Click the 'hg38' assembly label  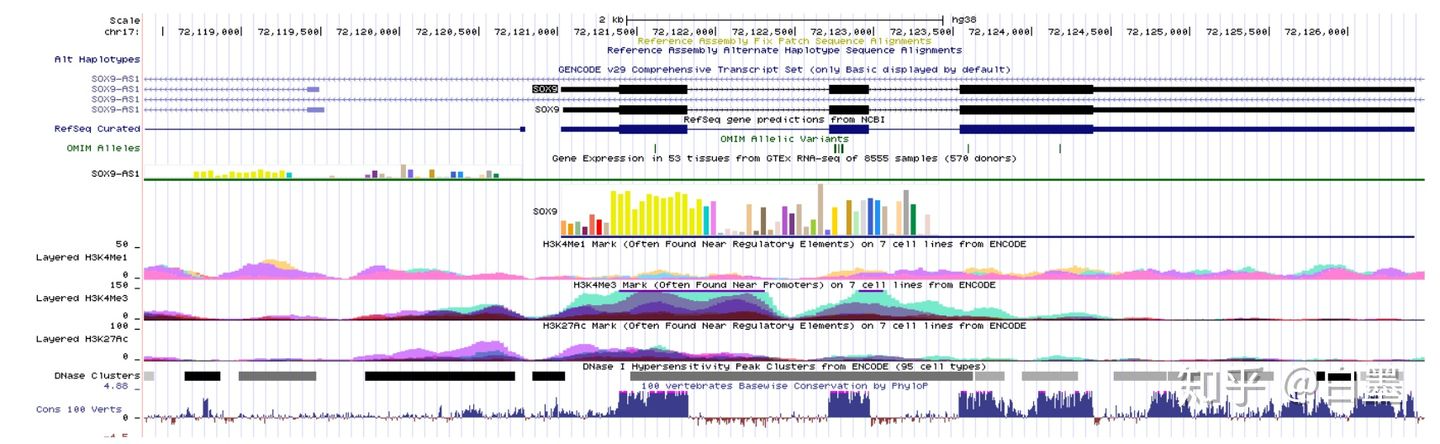coord(964,19)
